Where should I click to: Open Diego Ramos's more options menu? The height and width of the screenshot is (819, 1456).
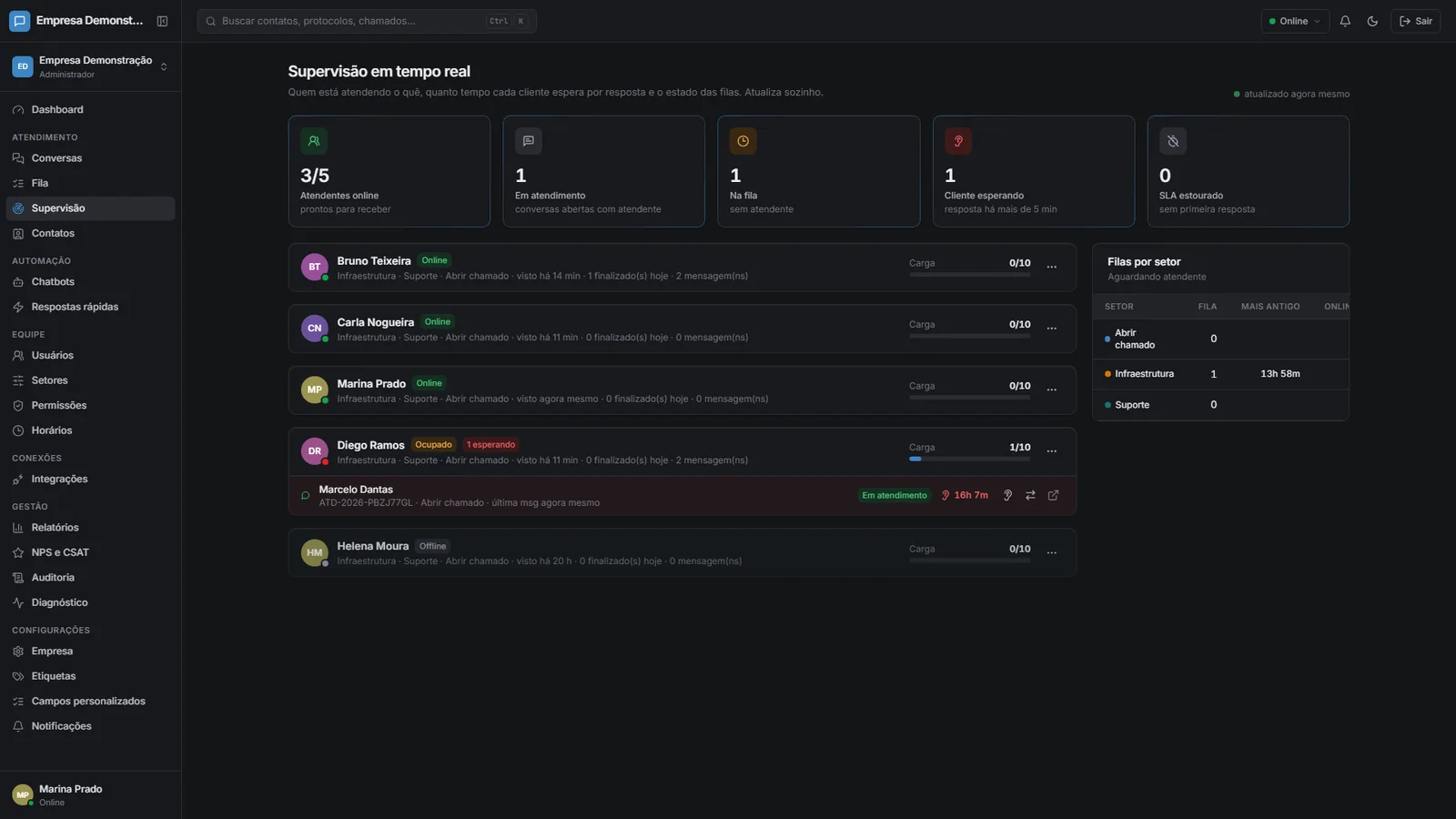pyautogui.click(x=1052, y=451)
